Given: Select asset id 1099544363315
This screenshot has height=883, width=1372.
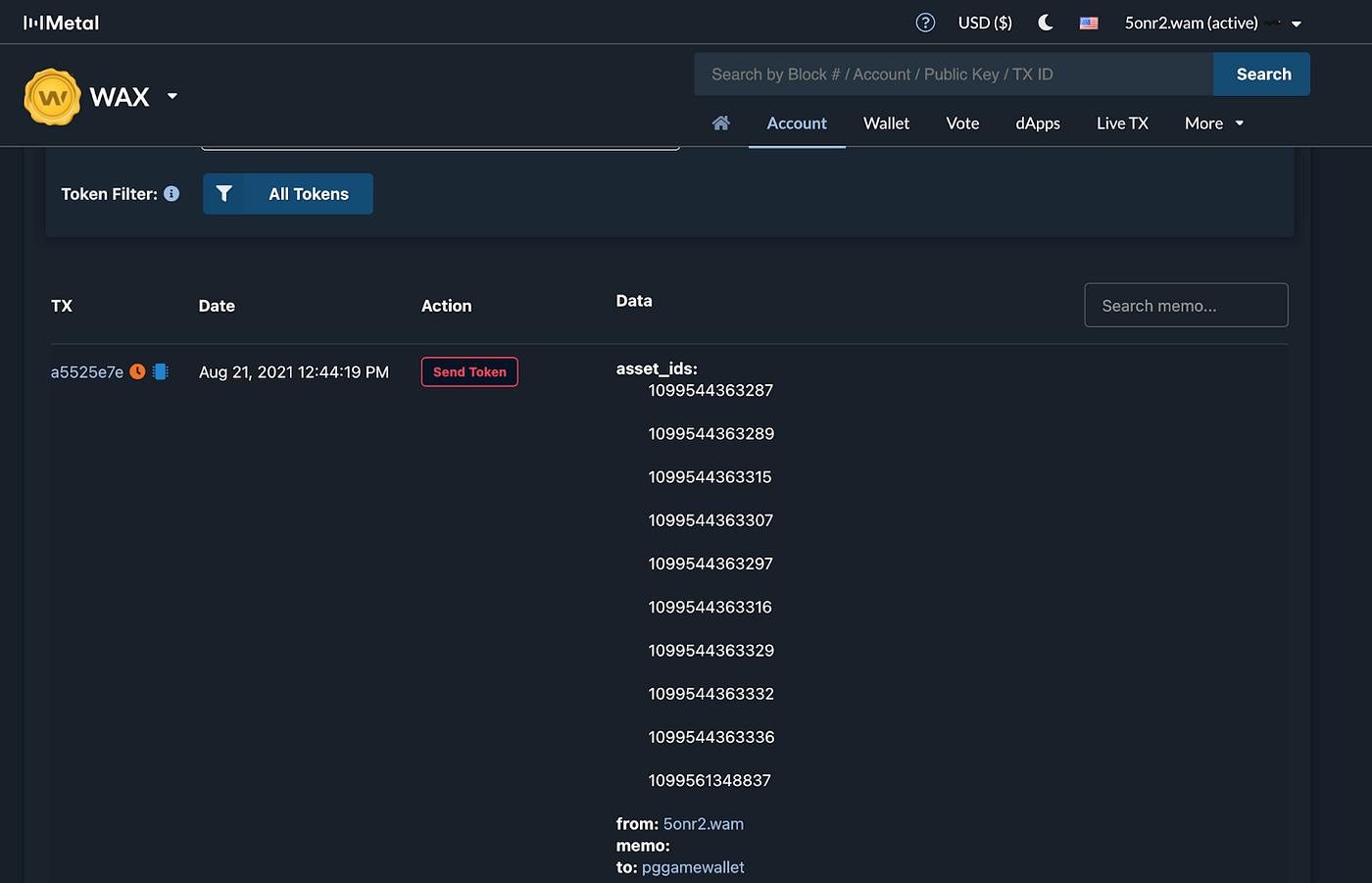Looking at the screenshot, I should click(x=710, y=477).
